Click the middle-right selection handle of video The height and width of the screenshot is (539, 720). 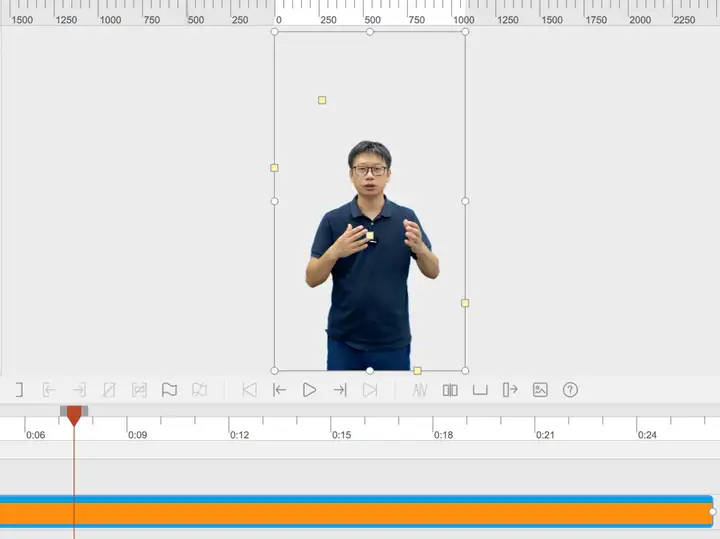tap(465, 201)
